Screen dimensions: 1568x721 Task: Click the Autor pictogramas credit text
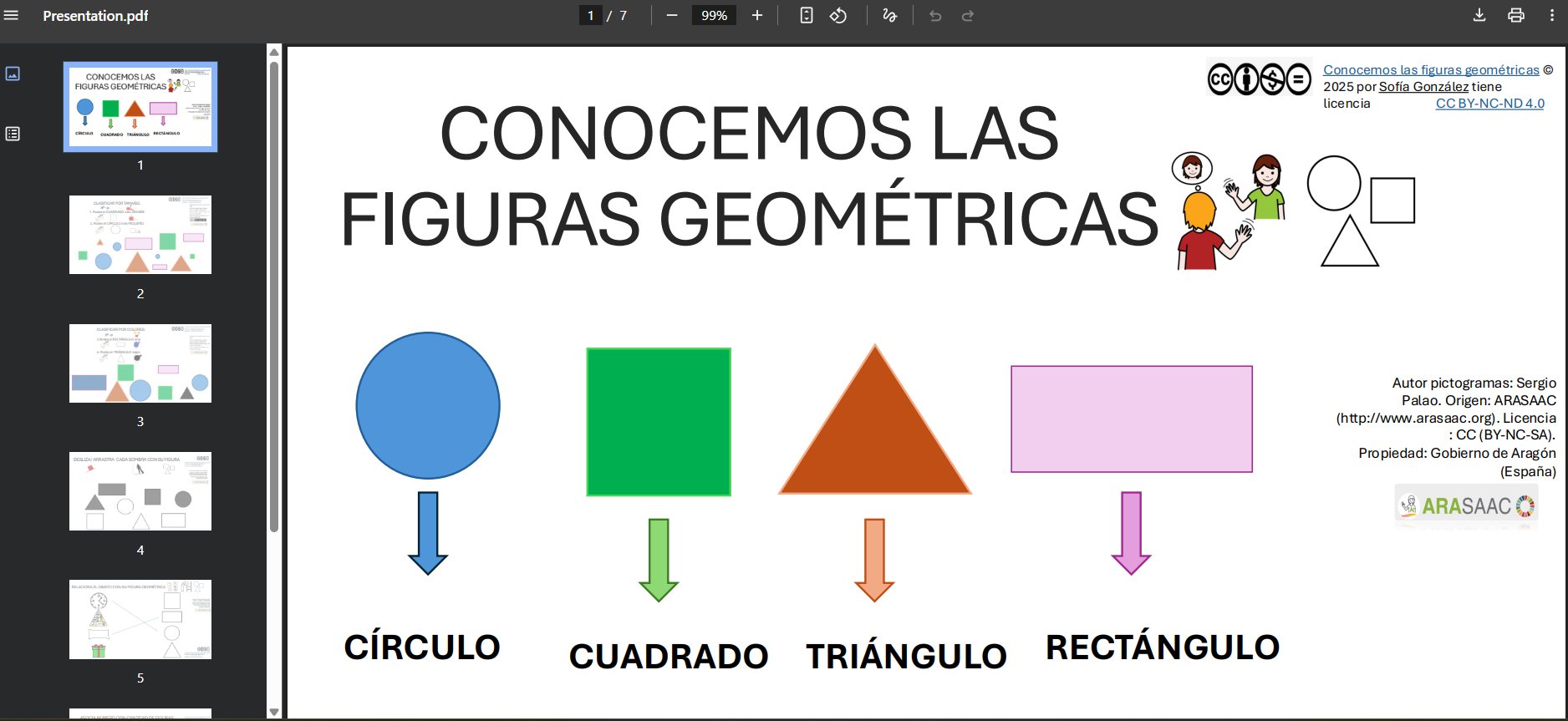point(1446,427)
